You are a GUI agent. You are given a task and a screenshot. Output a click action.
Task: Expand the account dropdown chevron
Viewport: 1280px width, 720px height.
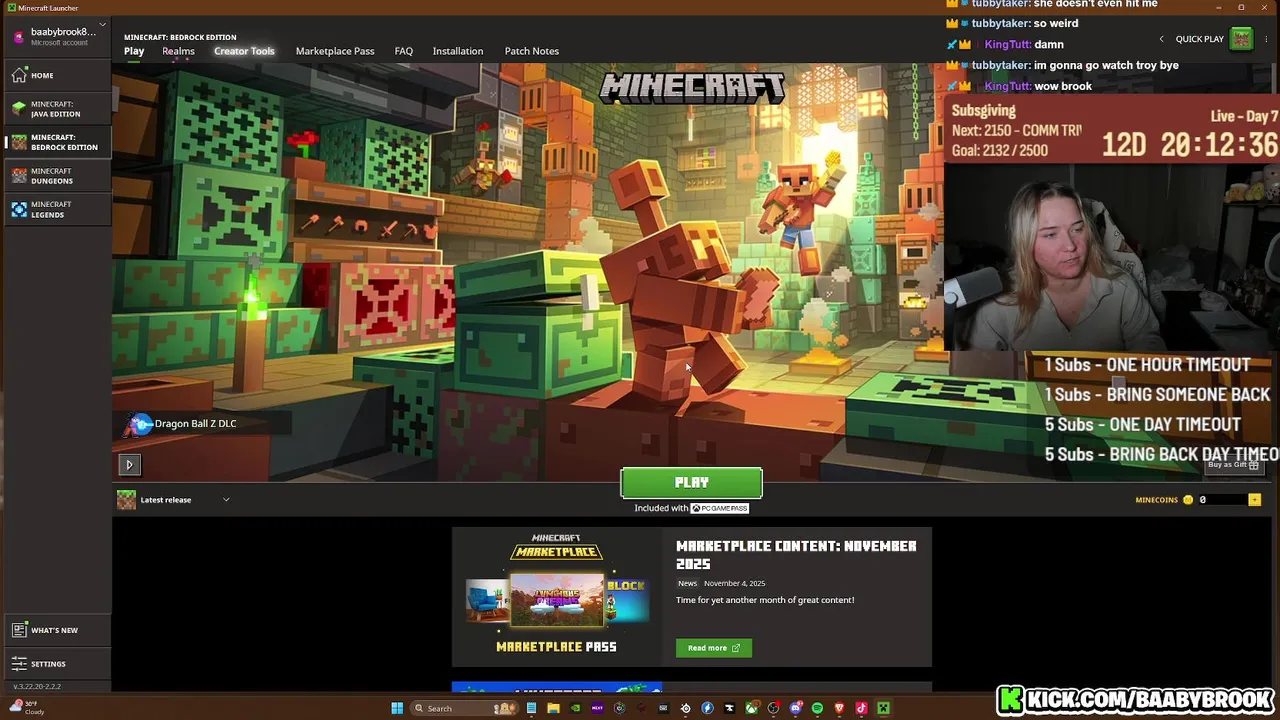click(x=102, y=26)
